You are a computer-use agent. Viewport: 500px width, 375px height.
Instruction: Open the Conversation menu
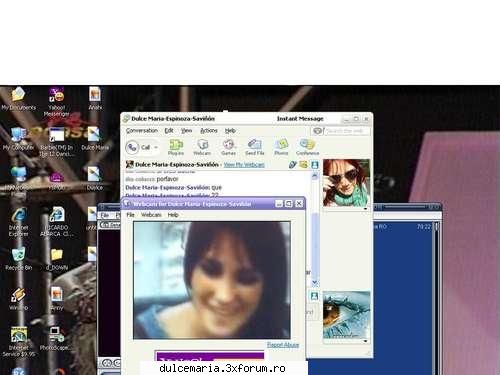(x=142, y=131)
